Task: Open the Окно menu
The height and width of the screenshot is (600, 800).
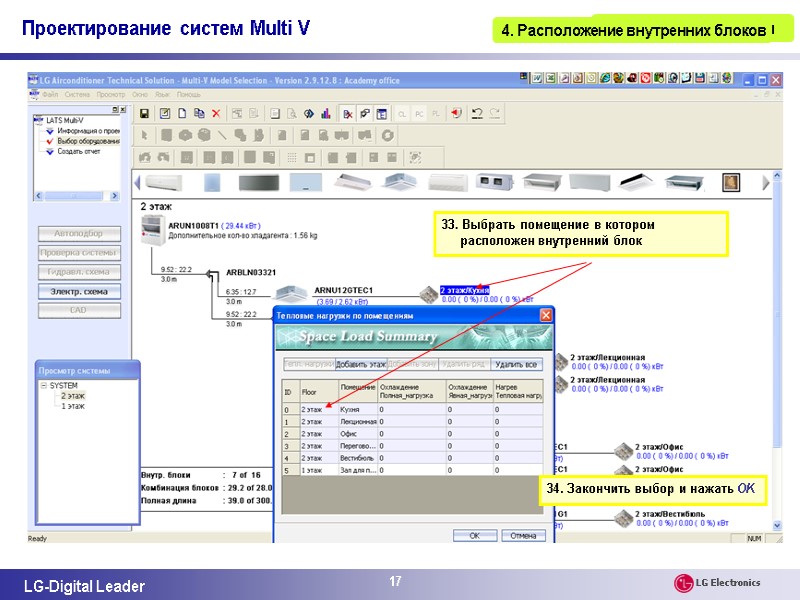Action: (139, 94)
